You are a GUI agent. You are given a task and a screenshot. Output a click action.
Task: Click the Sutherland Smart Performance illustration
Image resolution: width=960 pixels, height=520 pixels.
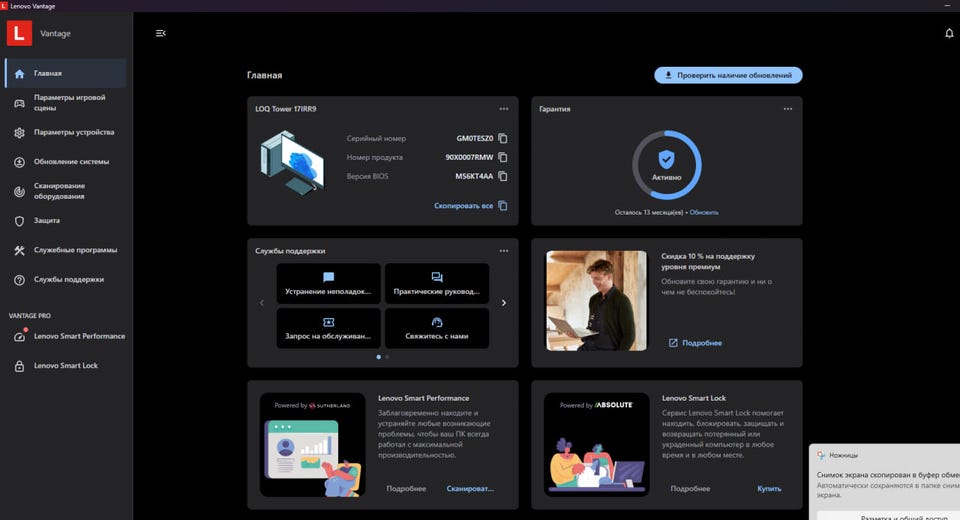click(x=313, y=445)
